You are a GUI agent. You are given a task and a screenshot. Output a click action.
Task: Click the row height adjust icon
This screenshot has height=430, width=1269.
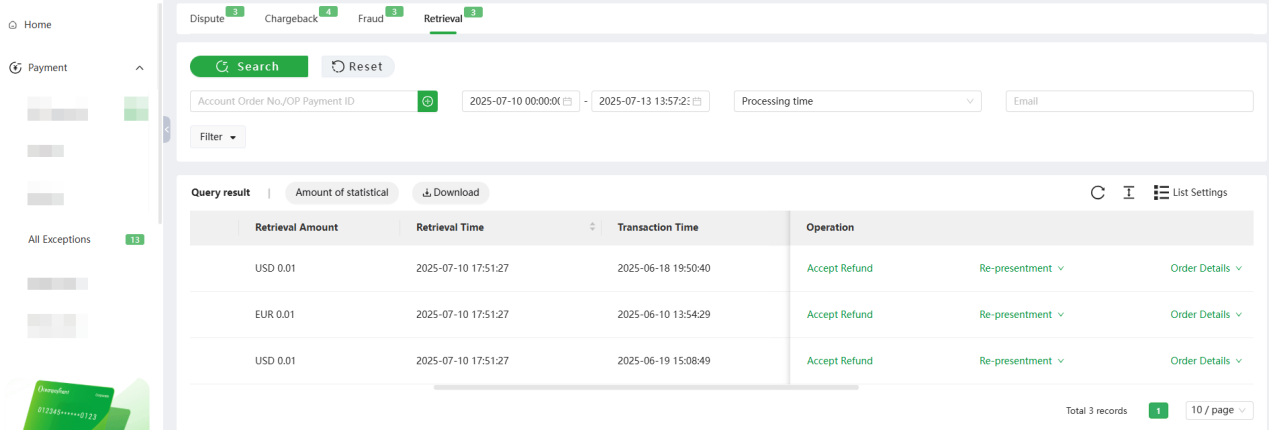pos(1128,193)
